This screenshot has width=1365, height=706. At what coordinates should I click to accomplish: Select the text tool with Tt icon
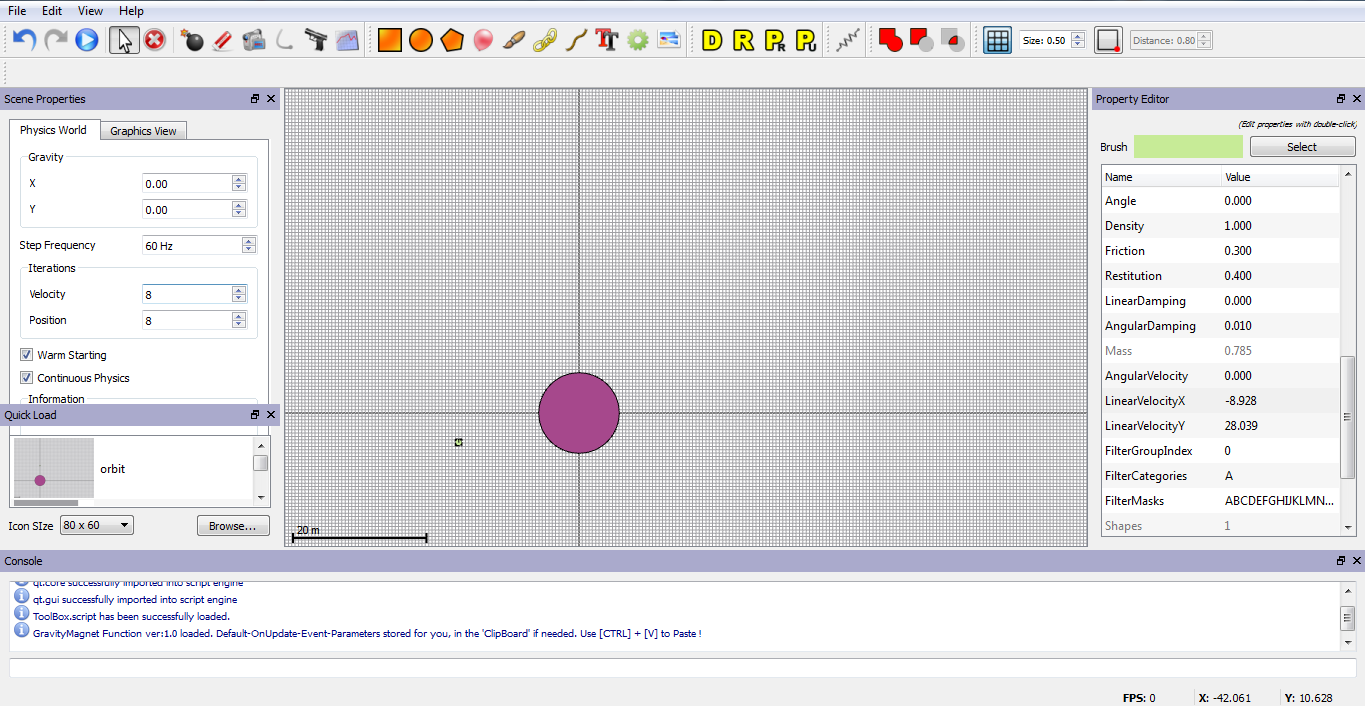(x=607, y=40)
